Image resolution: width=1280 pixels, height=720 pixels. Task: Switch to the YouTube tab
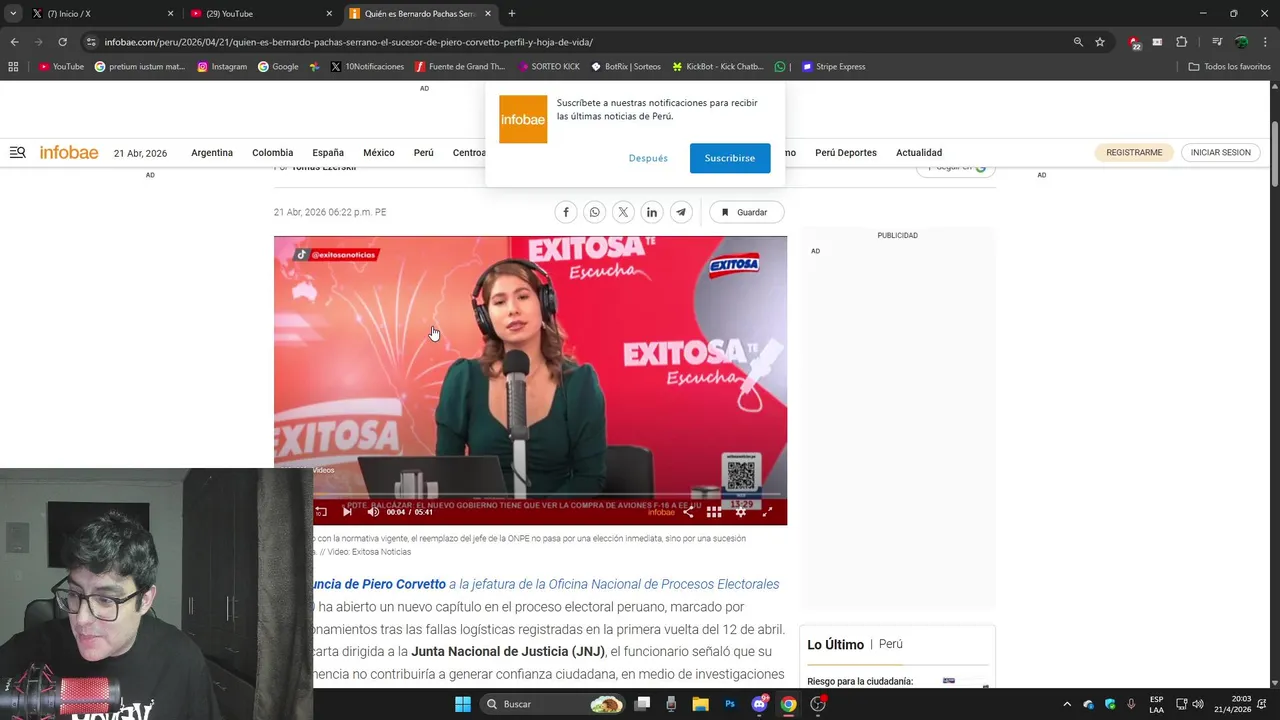(x=261, y=13)
